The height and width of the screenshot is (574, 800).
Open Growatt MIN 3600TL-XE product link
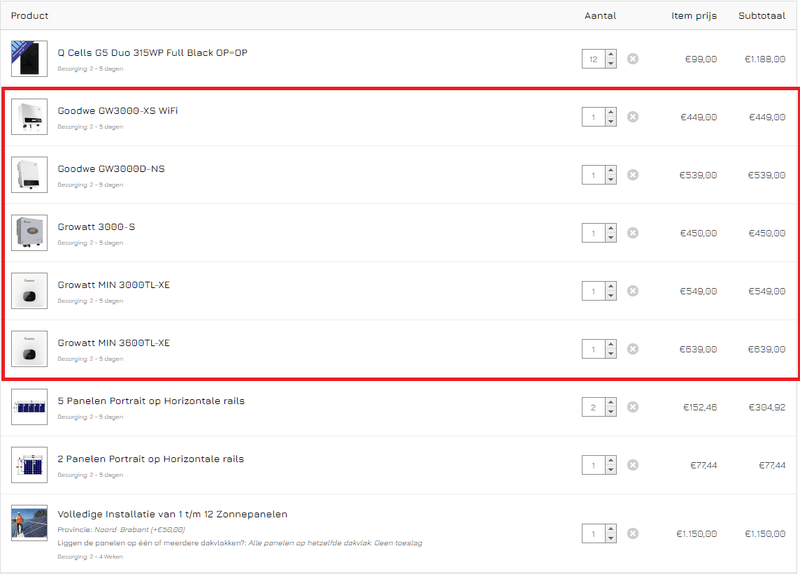pyautogui.click(x=114, y=343)
